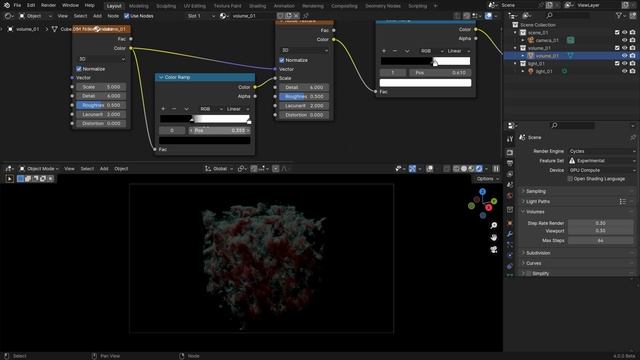Viewport: 640px width, 360px height.
Task: Click the Color Ramp gradient bar
Action: click(x=205, y=119)
